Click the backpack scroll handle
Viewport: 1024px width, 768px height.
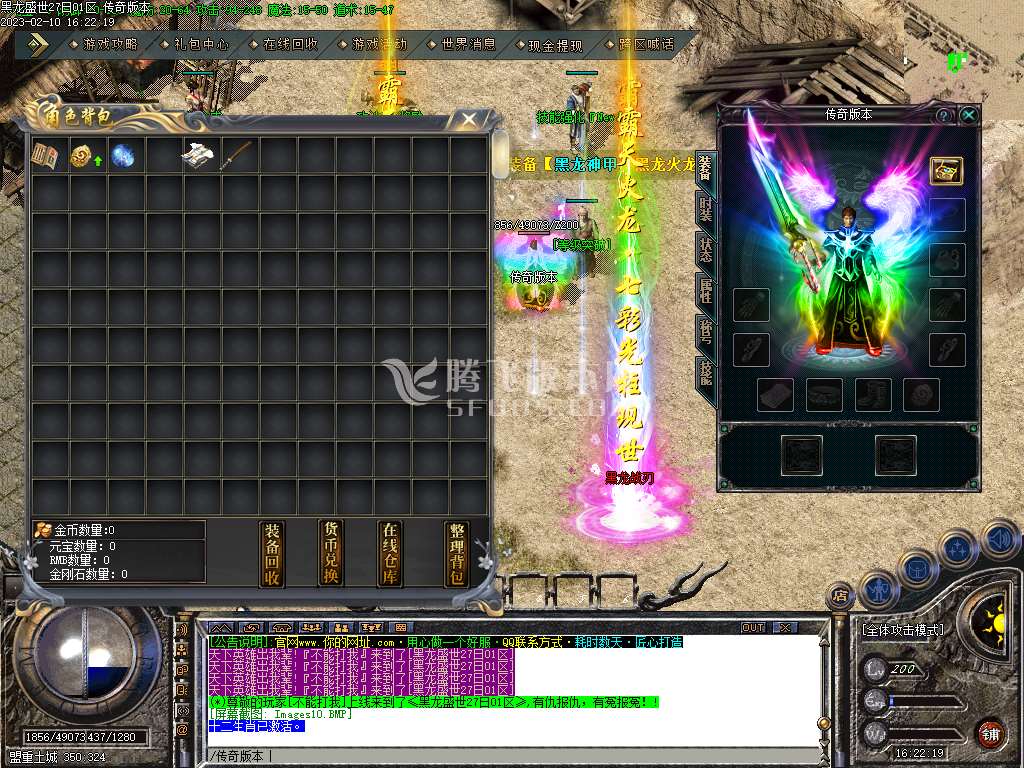click(500, 154)
